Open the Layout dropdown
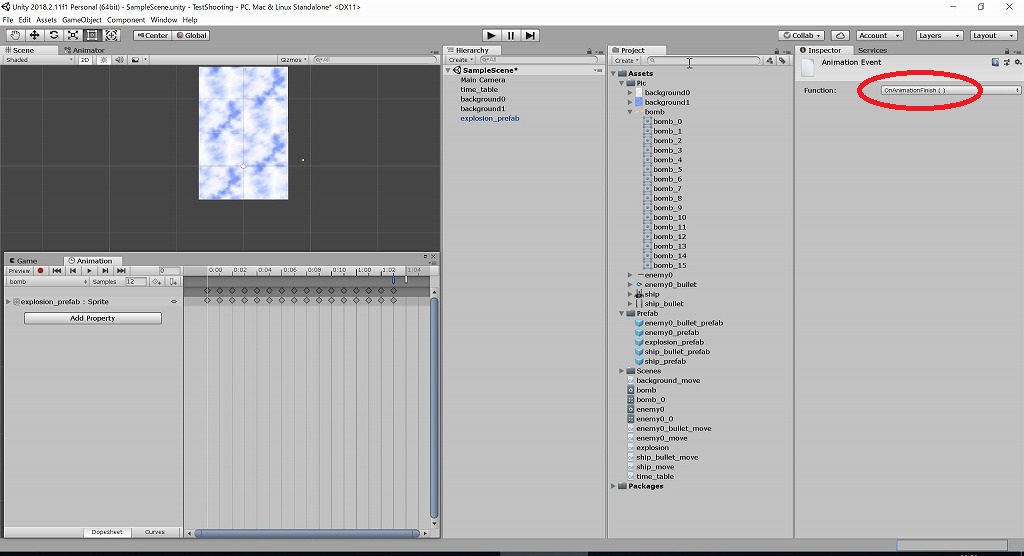 pos(993,35)
